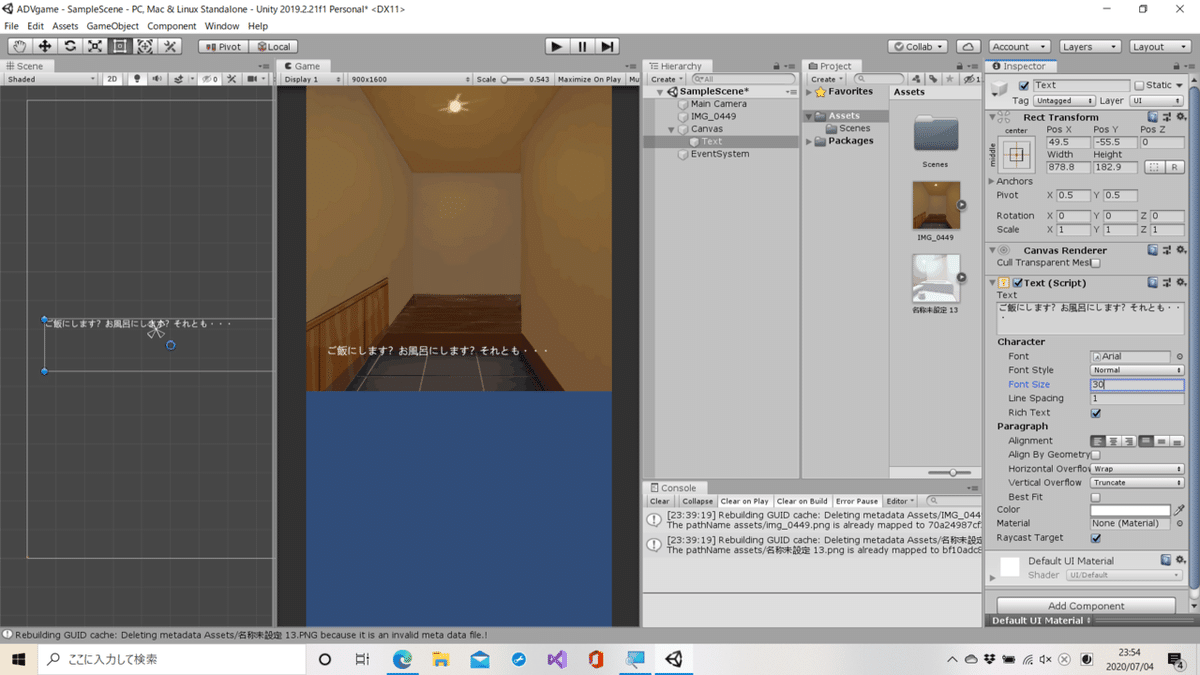
Task: Disable the Text (Script) component checkbox
Action: [1017, 283]
